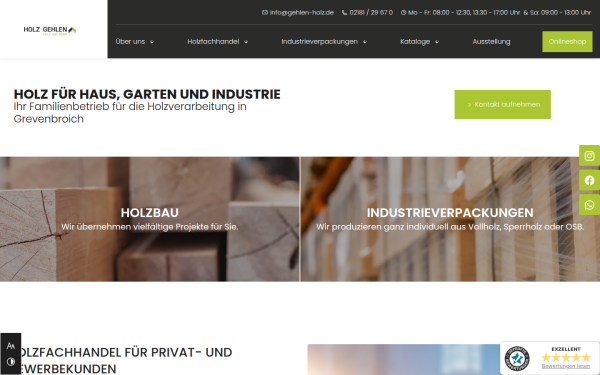Screen dimensions: 600x375
Task: Go to the Ausstellung page
Action: pos(491,41)
